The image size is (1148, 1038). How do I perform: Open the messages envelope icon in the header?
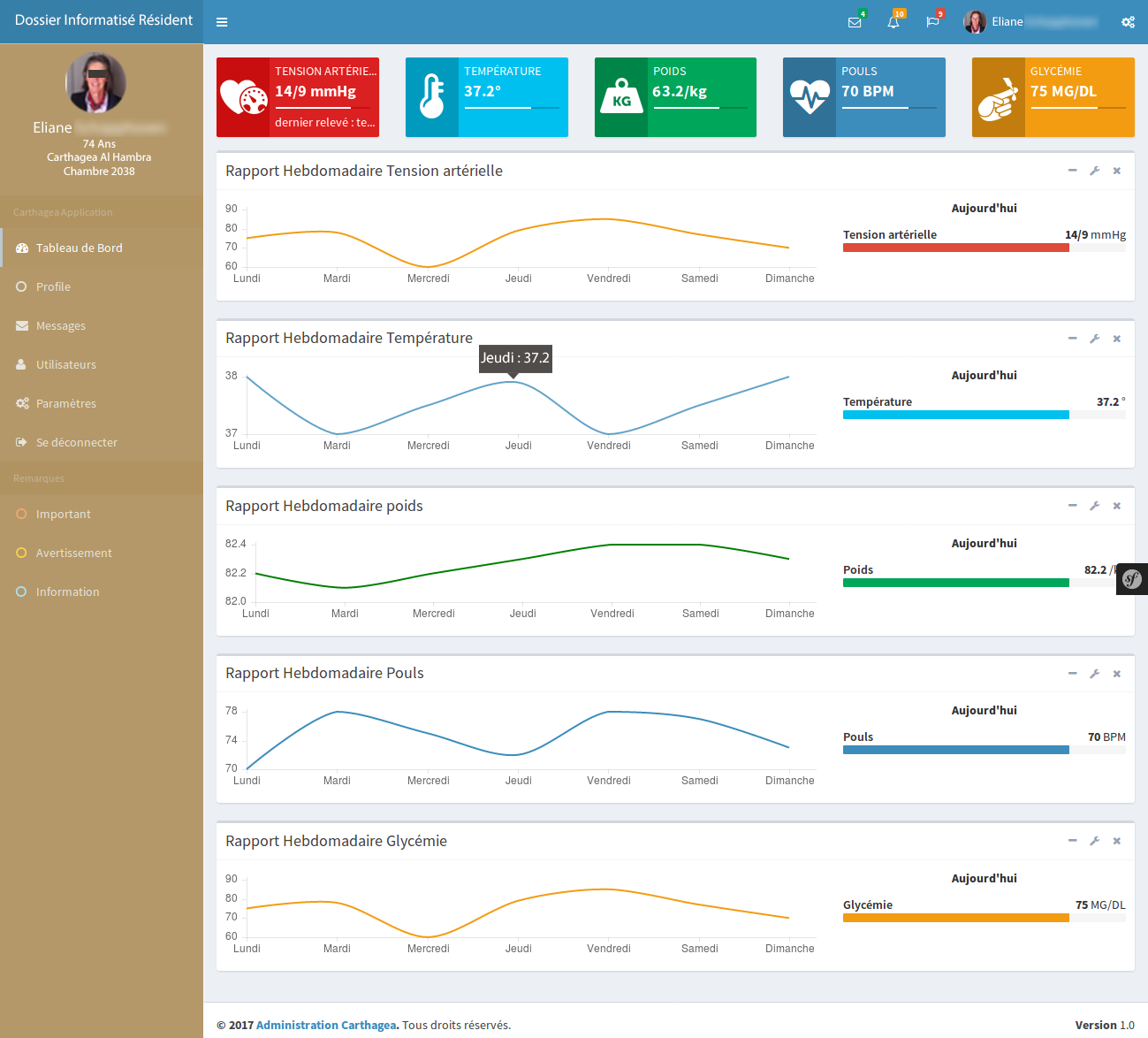[855, 22]
